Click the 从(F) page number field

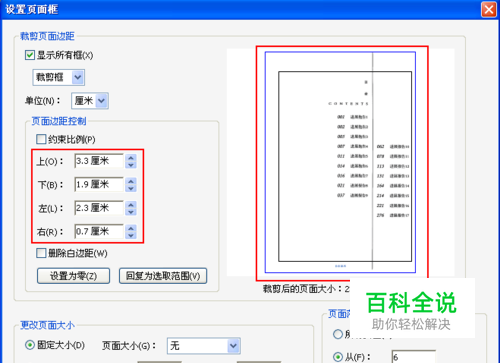coord(414,357)
